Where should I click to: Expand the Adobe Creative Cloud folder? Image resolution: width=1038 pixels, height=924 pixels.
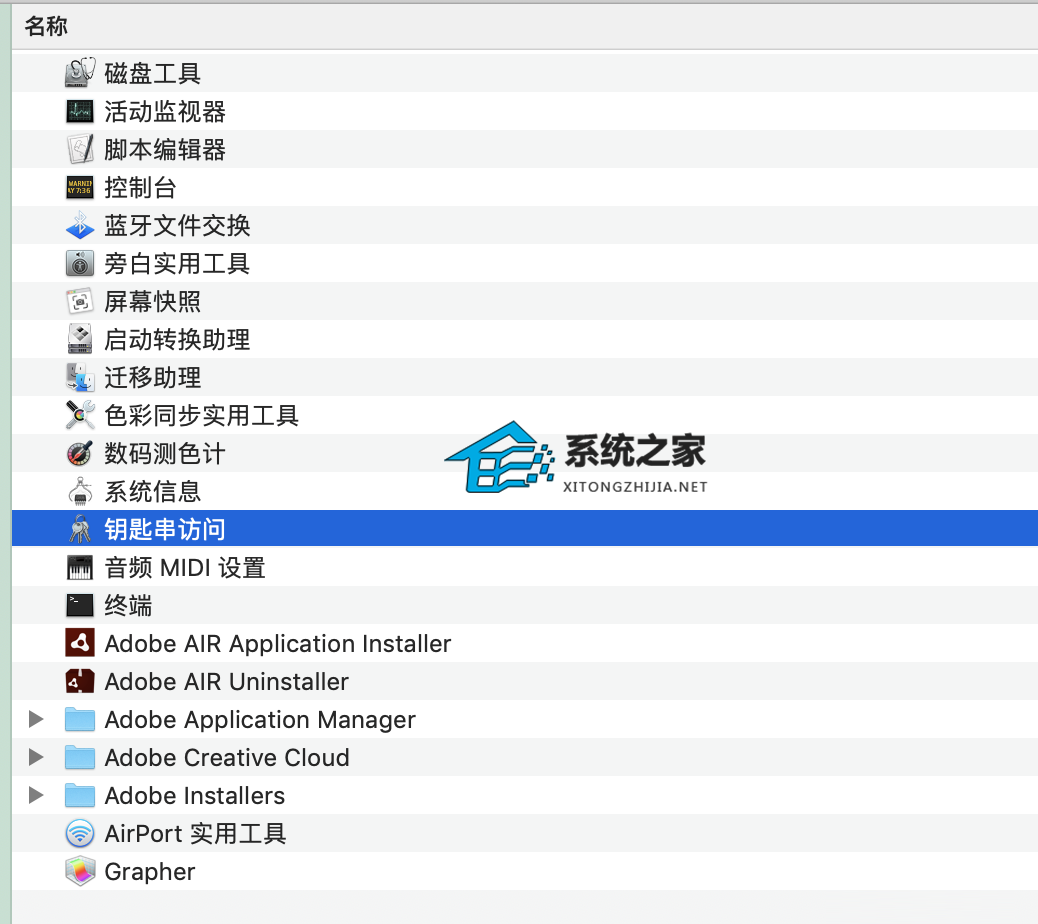[37, 757]
